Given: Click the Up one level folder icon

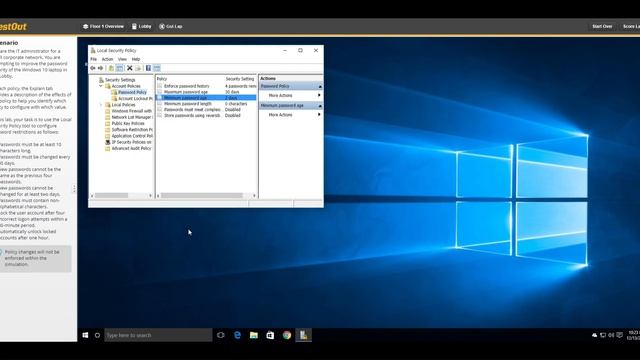Looking at the screenshot, I should (111, 68).
